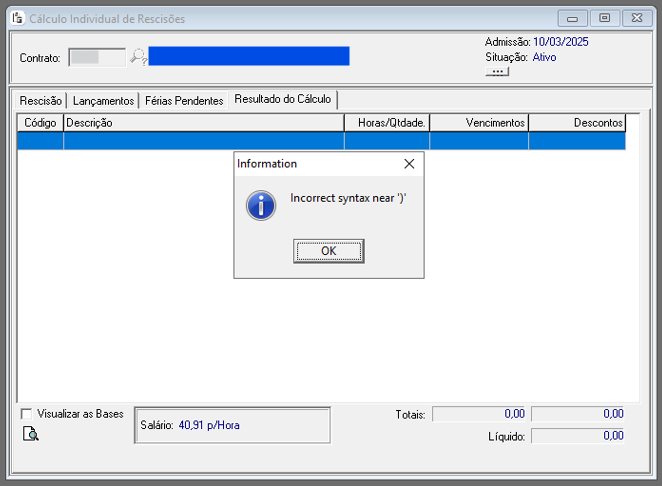Switch to the Rescisão tab

(x=41, y=101)
